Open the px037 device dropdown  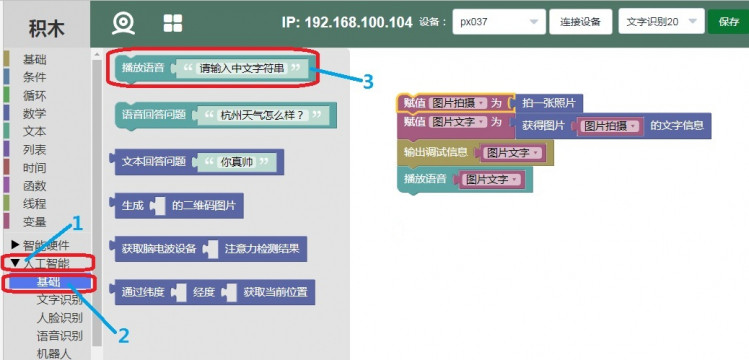click(499, 22)
